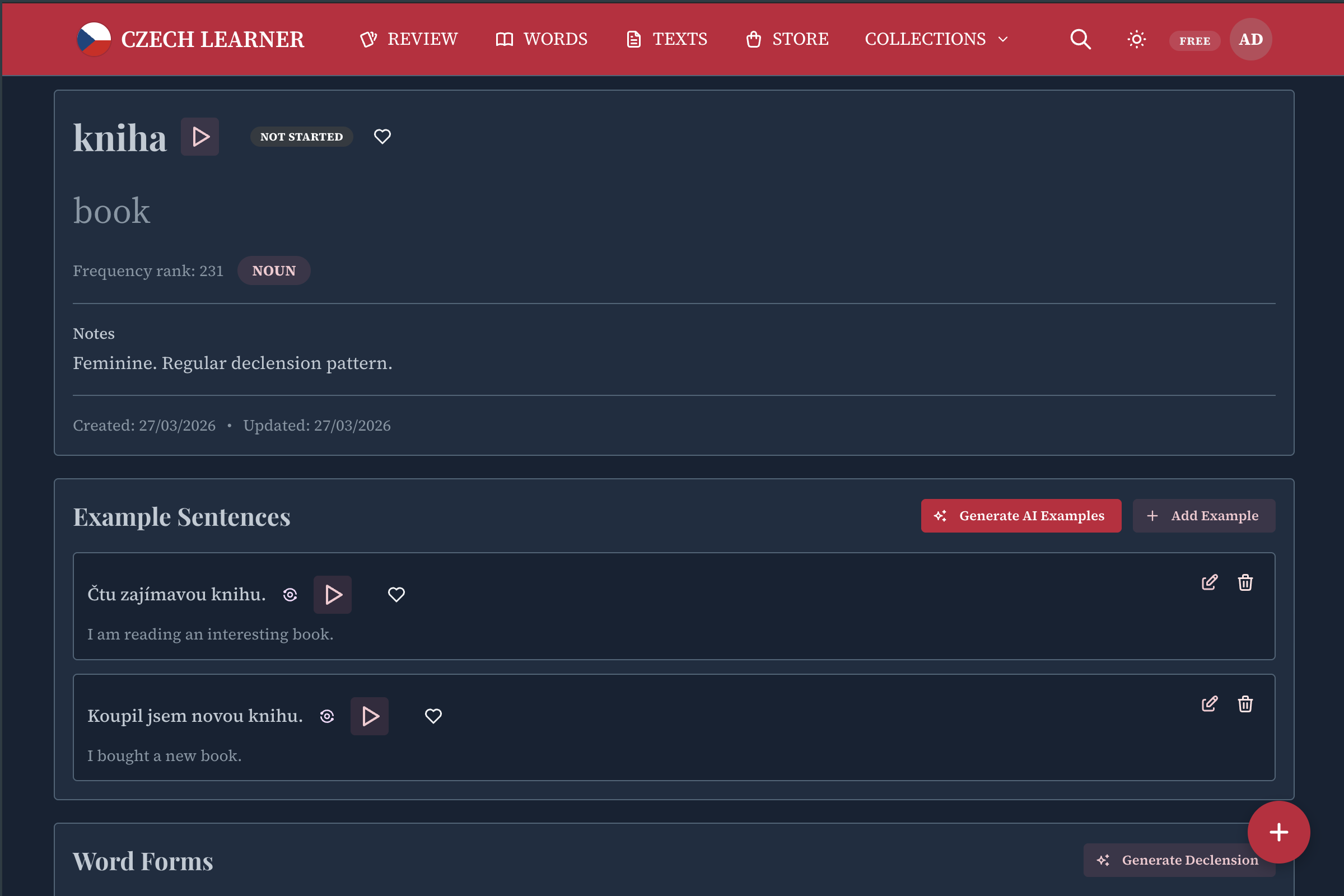Click Generate AI Examples button
The width and height of the screenshot is (1344, 896).
1020,515
